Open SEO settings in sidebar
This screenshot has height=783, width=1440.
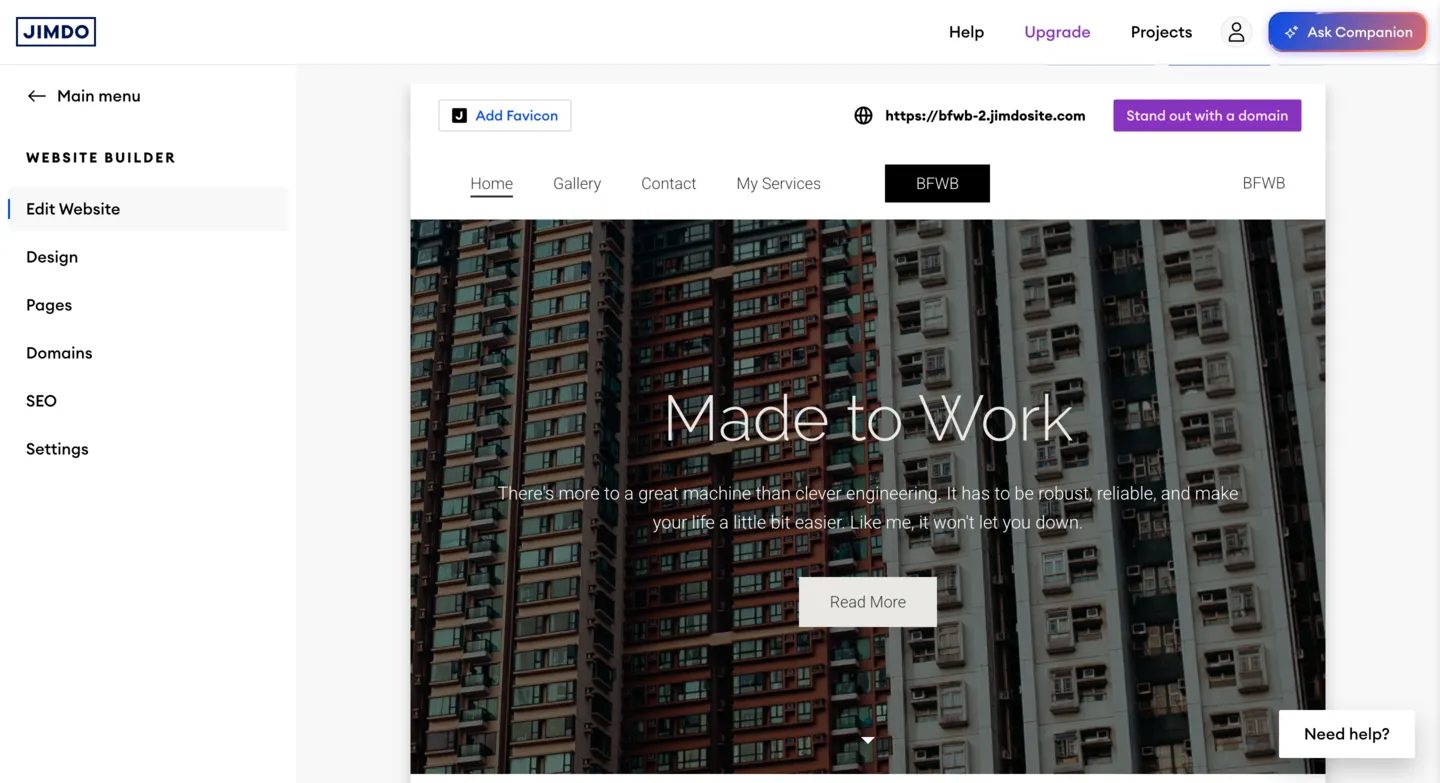41,401
